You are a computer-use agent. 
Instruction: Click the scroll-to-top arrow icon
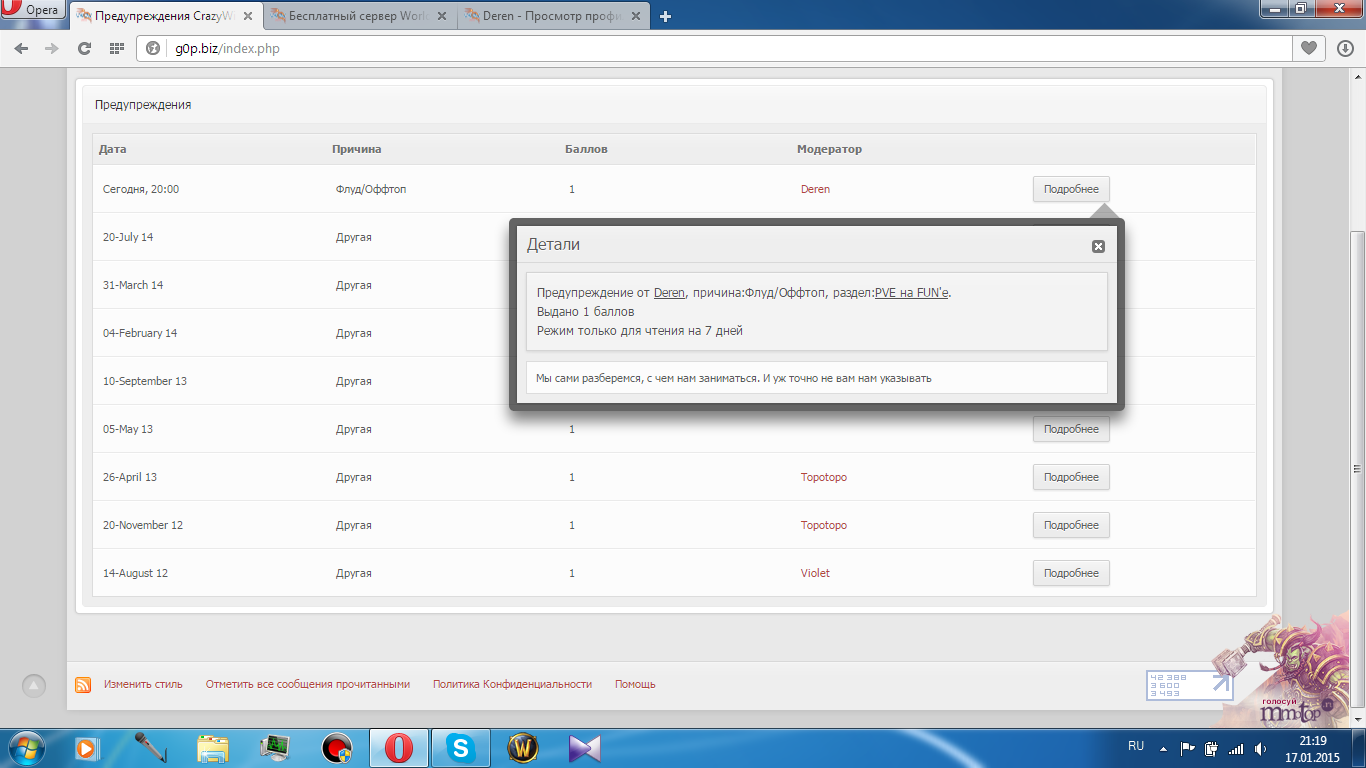(x=34, y=685)
